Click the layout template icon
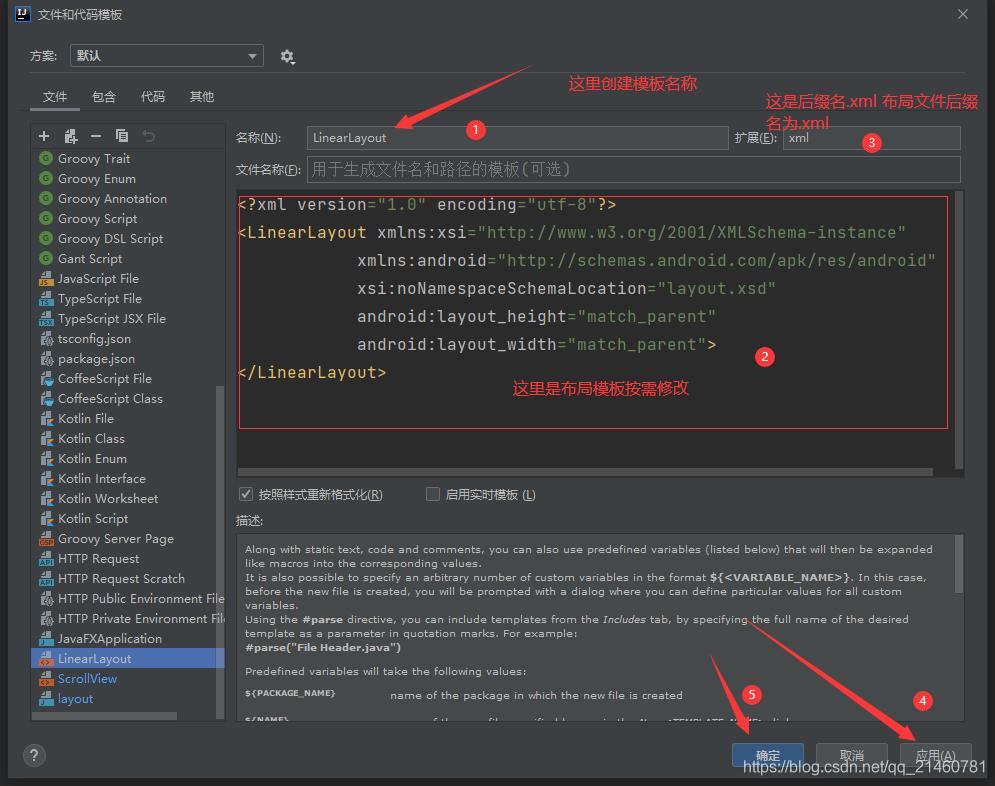Screen dimensions: 995x786 (x=46, y=698)
